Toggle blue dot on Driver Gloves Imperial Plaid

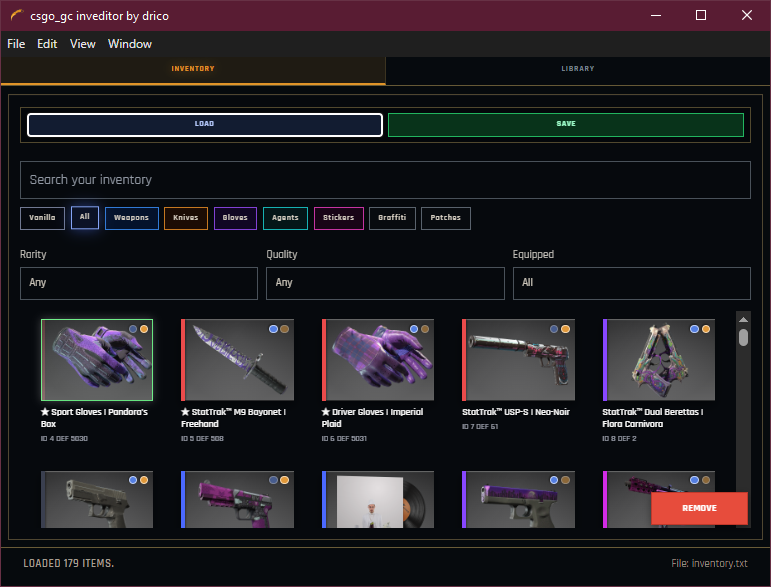[414, 329]
